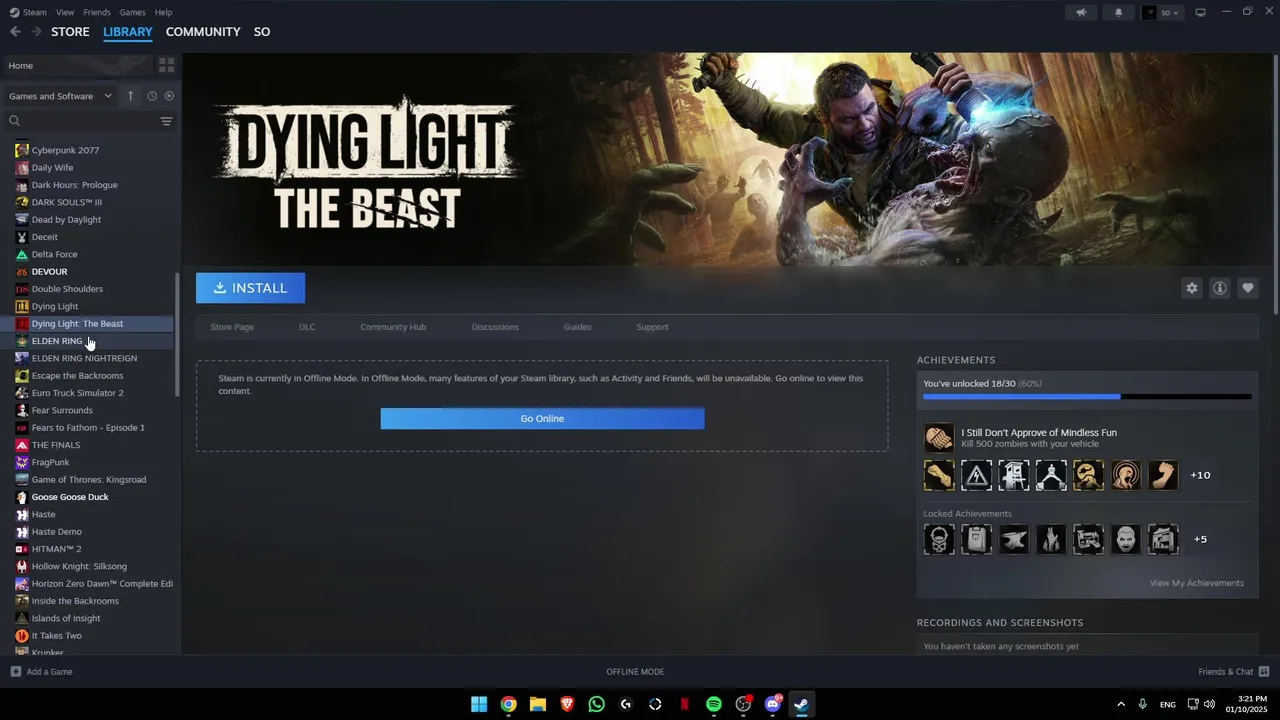Screen dimensions: 1280x720
Task: Select Dead by Daylight in library
Action: 66,220
